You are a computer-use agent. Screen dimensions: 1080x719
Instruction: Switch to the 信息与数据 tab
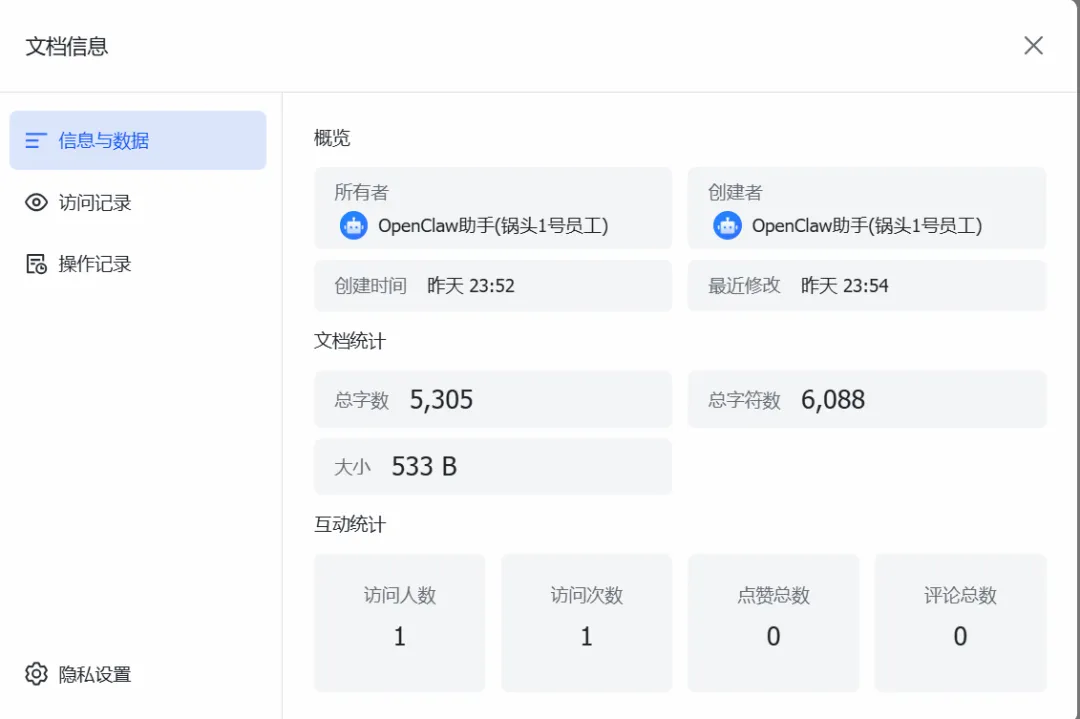138,141
